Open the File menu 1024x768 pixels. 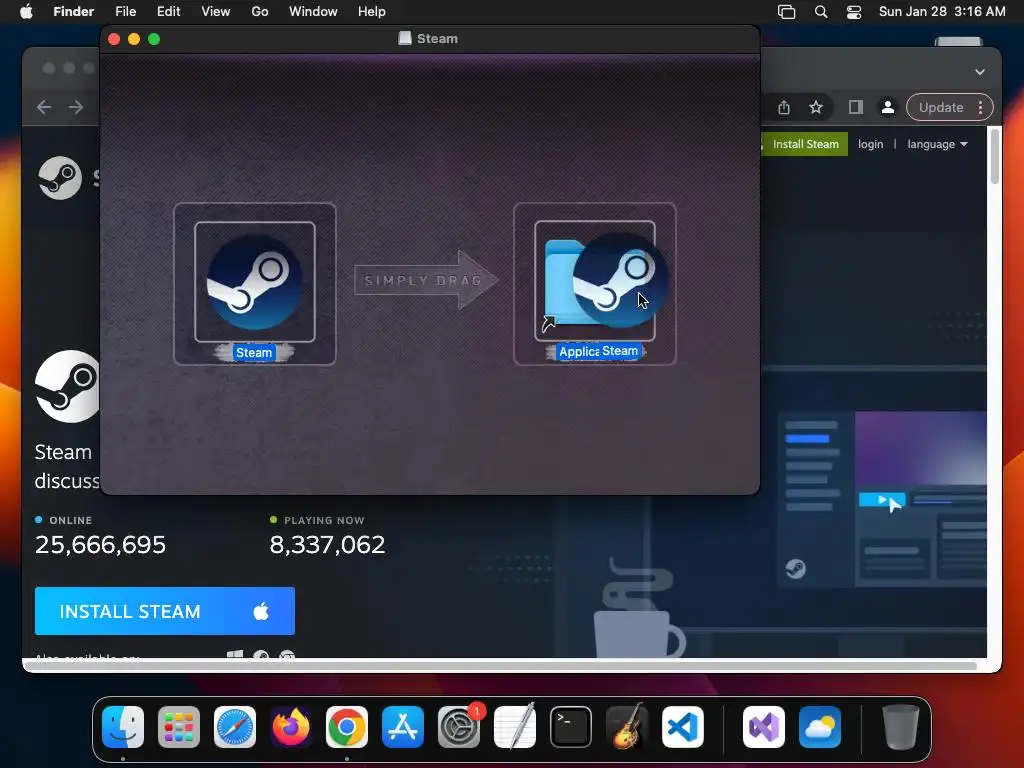tap(125, 12)
